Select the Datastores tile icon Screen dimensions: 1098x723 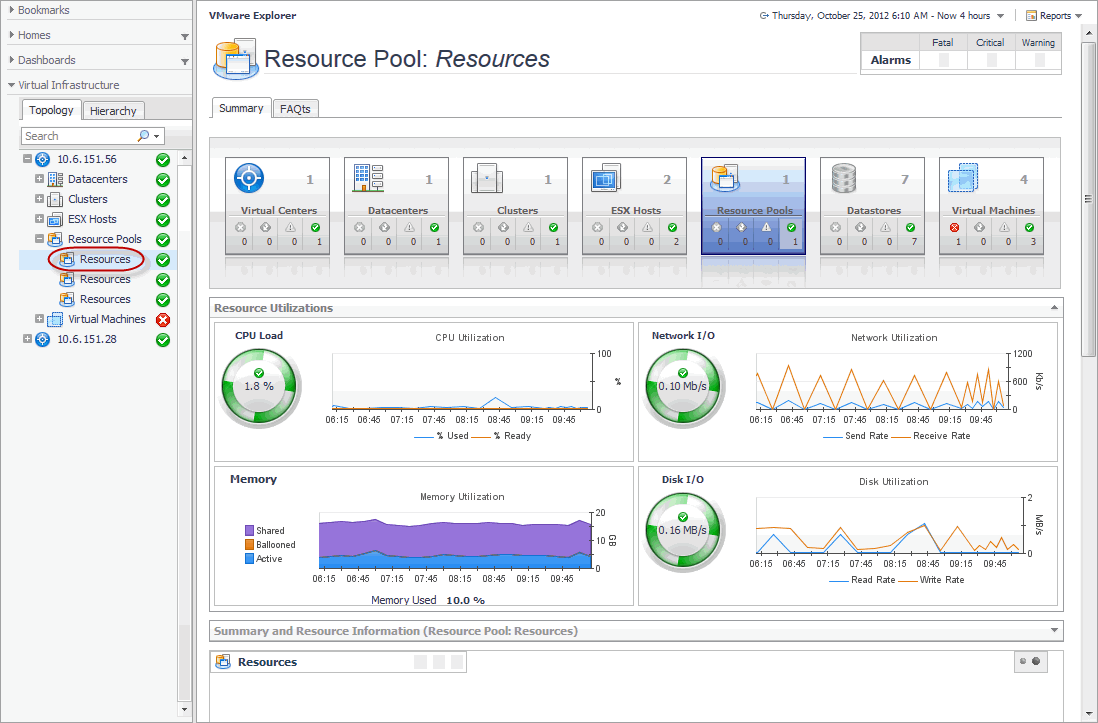[844, 178]
